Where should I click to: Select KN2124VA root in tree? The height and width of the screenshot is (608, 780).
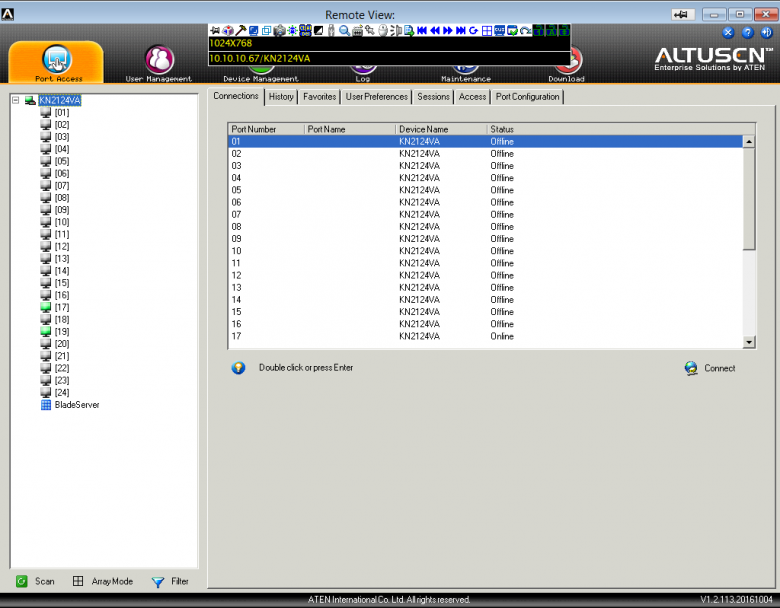point(60,100)
